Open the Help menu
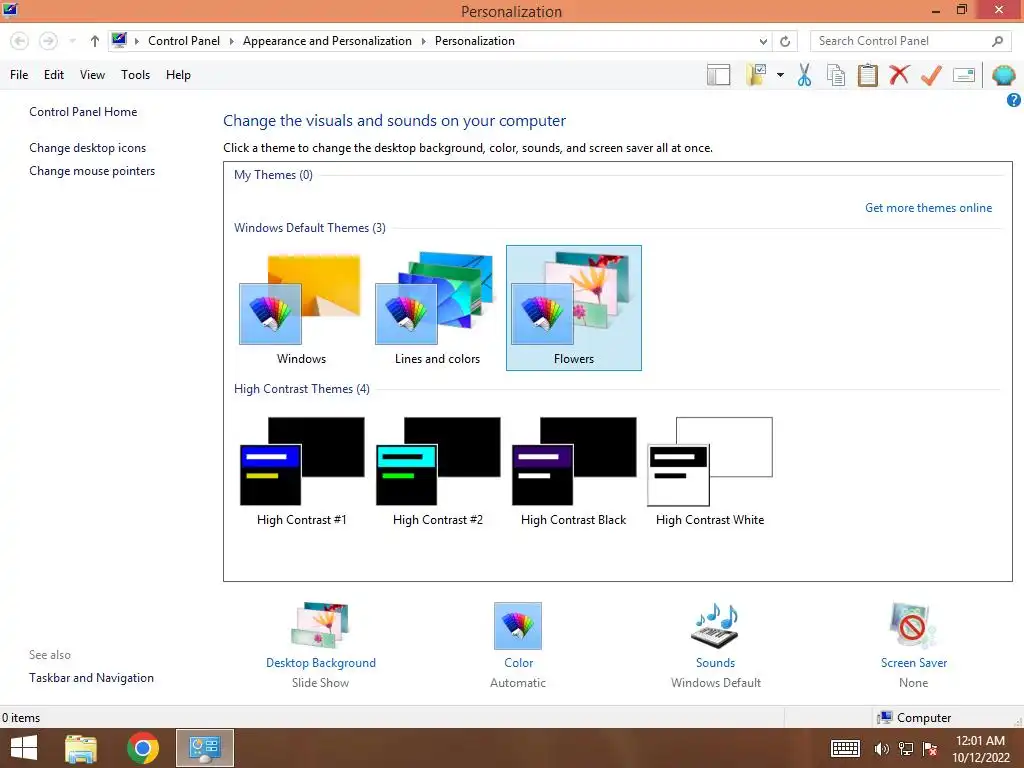Image resolution: width=1024 pixels, height=768 pixels. point(178,75)
